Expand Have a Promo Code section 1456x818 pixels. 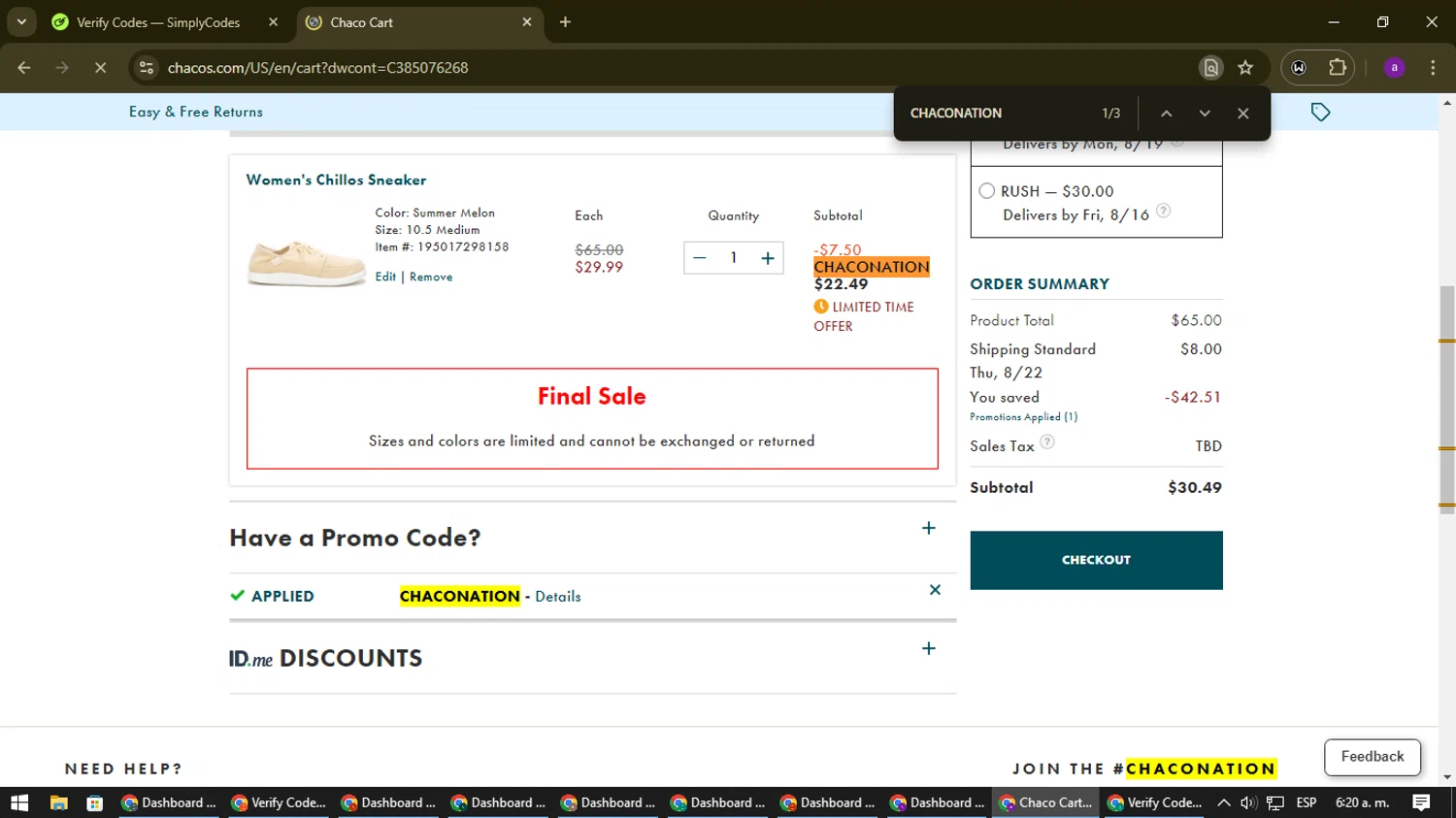pos(928,528)
